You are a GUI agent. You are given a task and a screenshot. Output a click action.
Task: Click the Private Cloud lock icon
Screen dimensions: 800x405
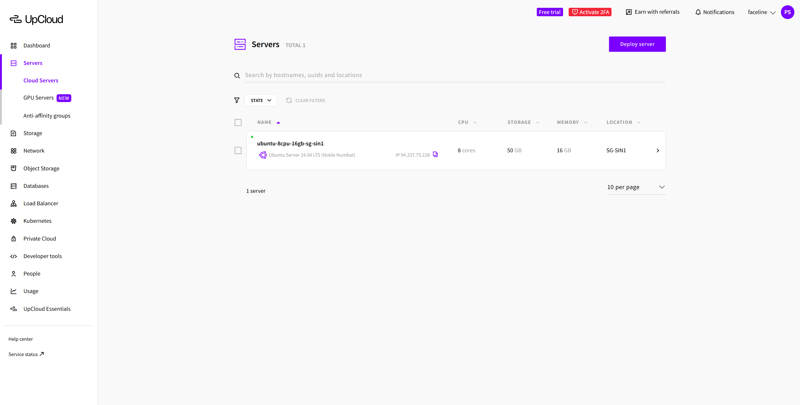[x=14, y=239]
